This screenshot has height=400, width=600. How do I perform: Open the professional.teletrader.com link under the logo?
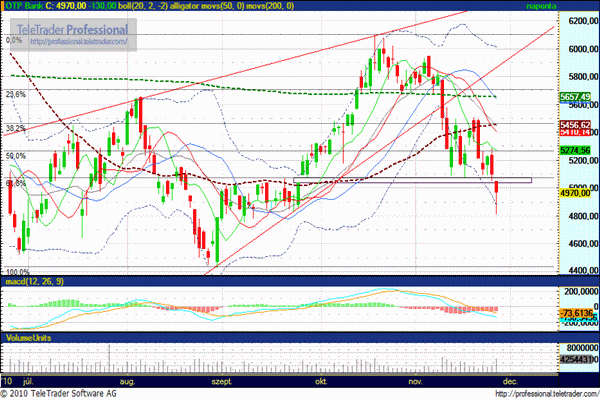(x=82, y=43)
